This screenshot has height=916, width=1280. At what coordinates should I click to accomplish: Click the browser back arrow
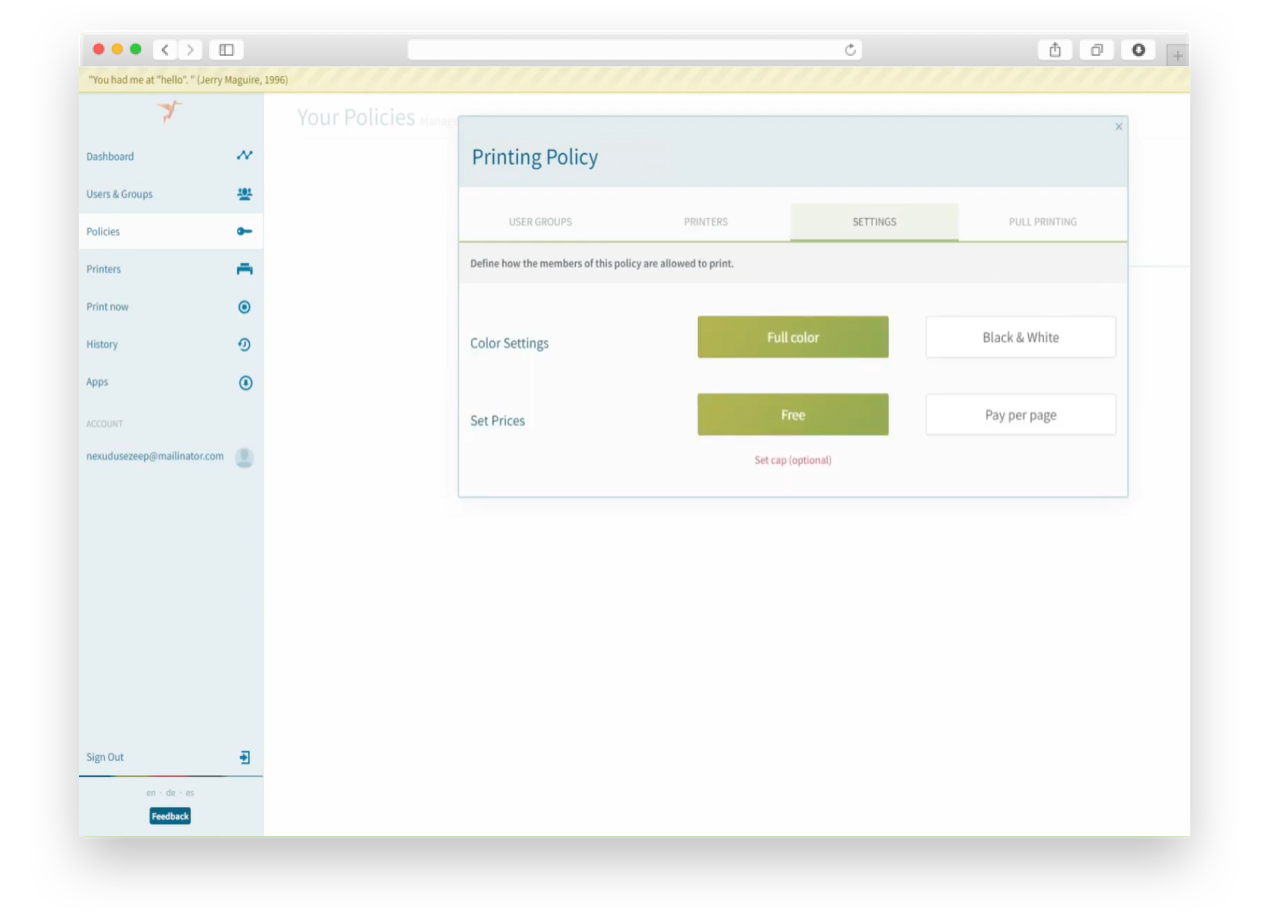tap(164, 49)
